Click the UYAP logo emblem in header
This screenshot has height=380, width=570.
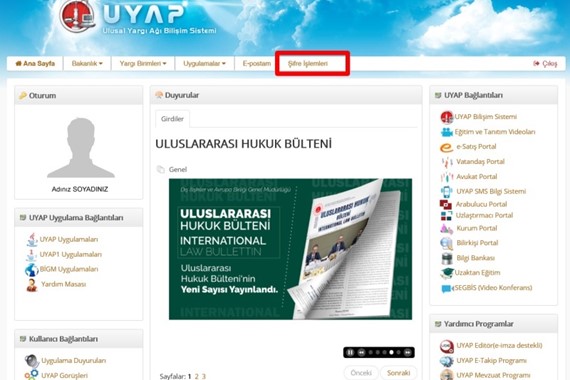[x=78, y=16]
